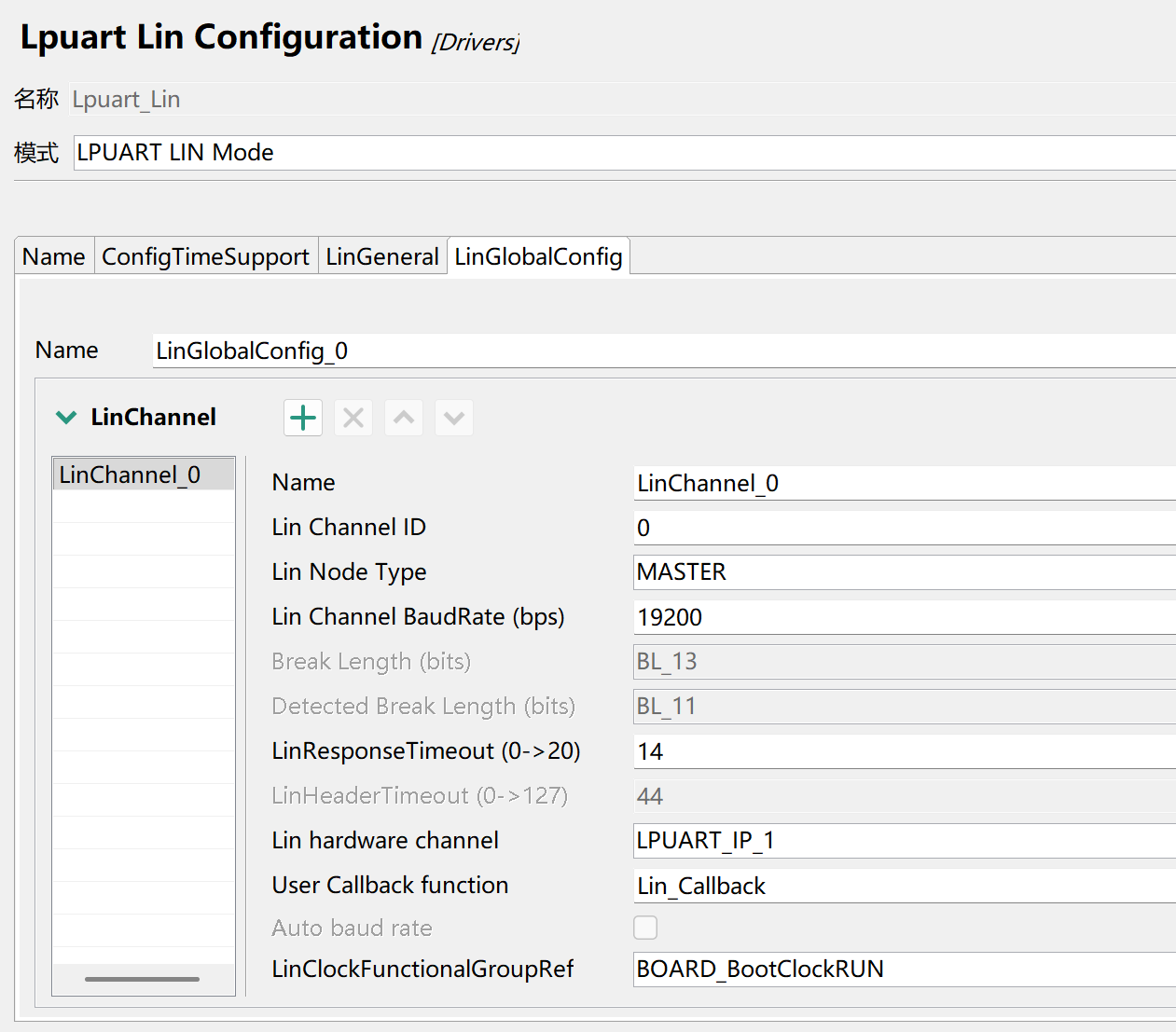Select the LinGlobalConfig tab

(x=539, y=256)
